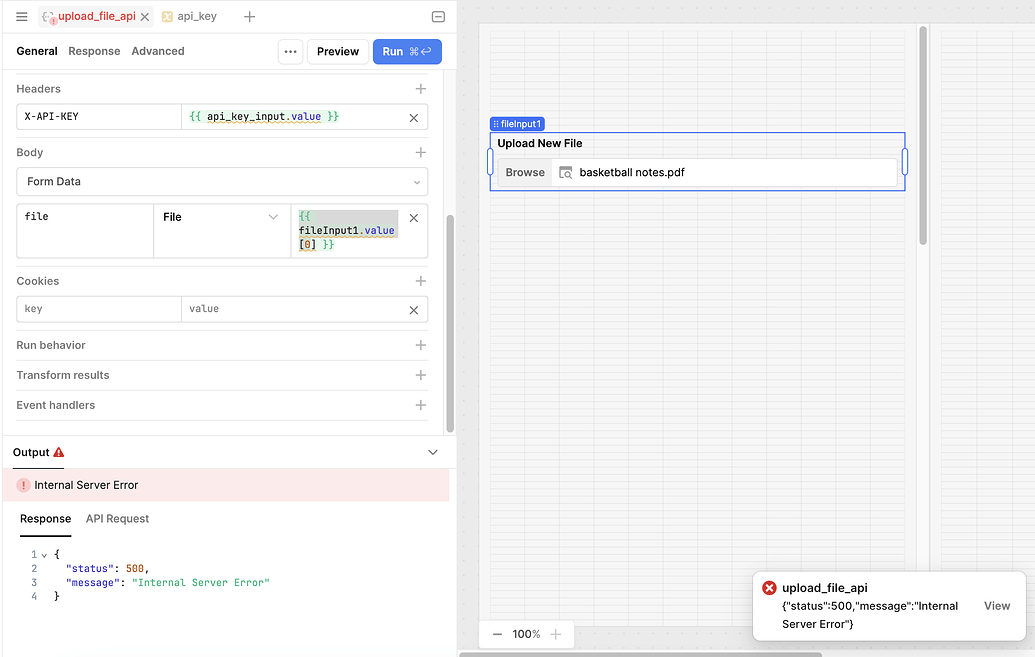The width and height of the screenshot is (1035, 657).
Task: Click the 100% zoom level
Action: coord(526,635)
